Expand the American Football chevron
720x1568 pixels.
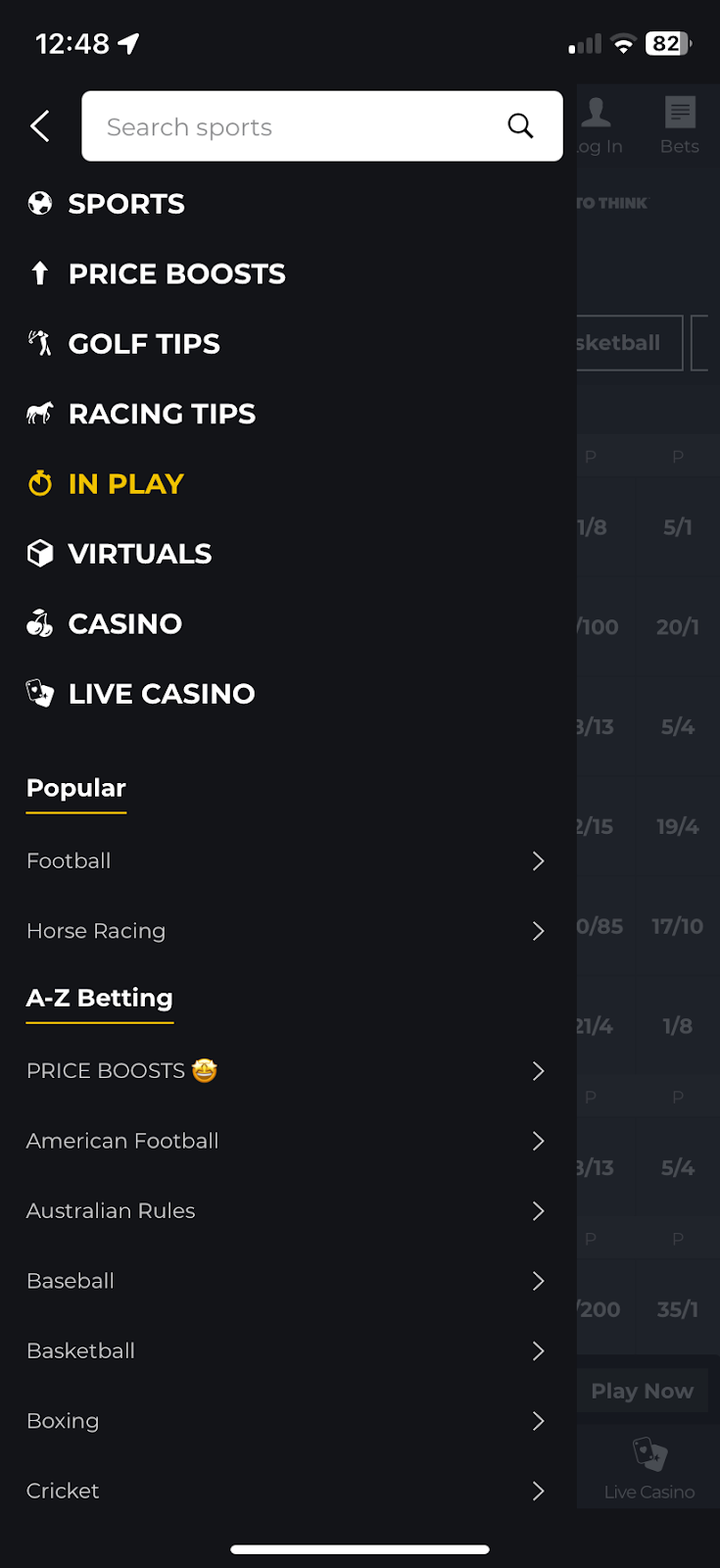pyautogui.click(x=538, y=1141)
